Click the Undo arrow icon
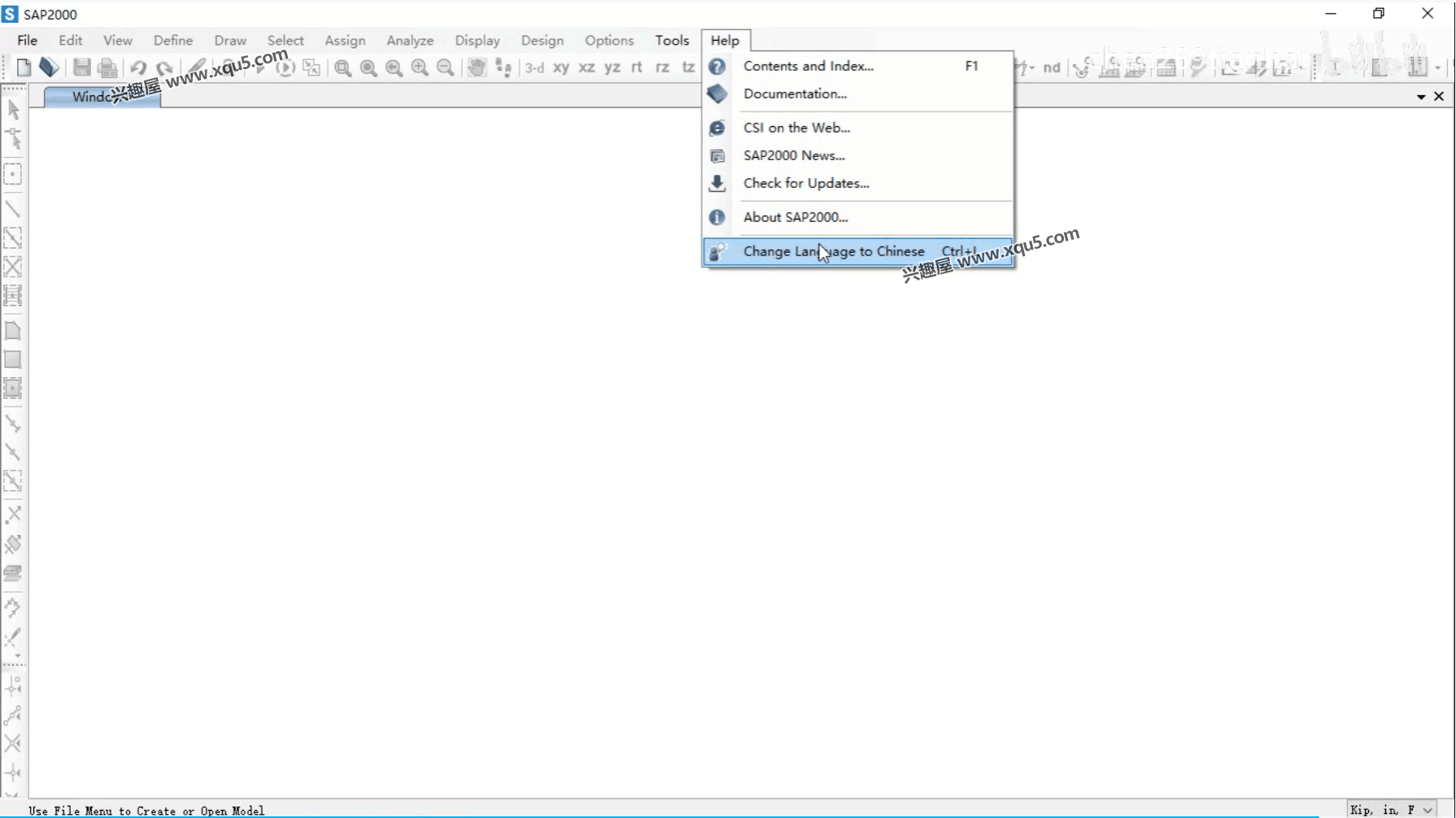1456x818 pixels. click(x=138, y=67)
